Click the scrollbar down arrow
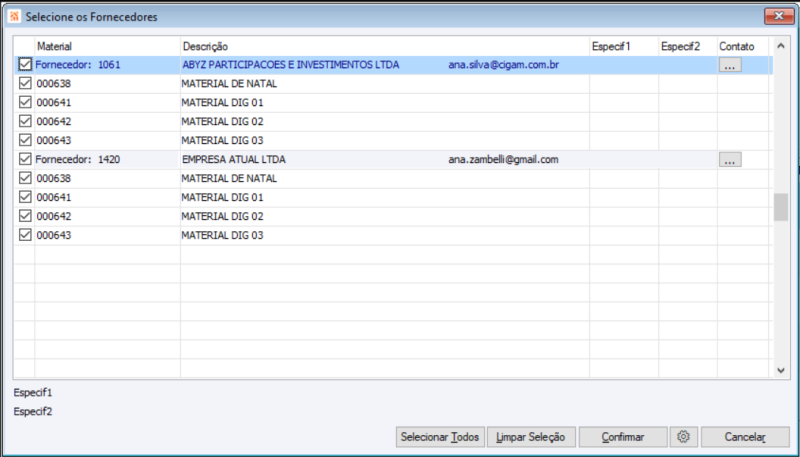 (x=781, y=370)
